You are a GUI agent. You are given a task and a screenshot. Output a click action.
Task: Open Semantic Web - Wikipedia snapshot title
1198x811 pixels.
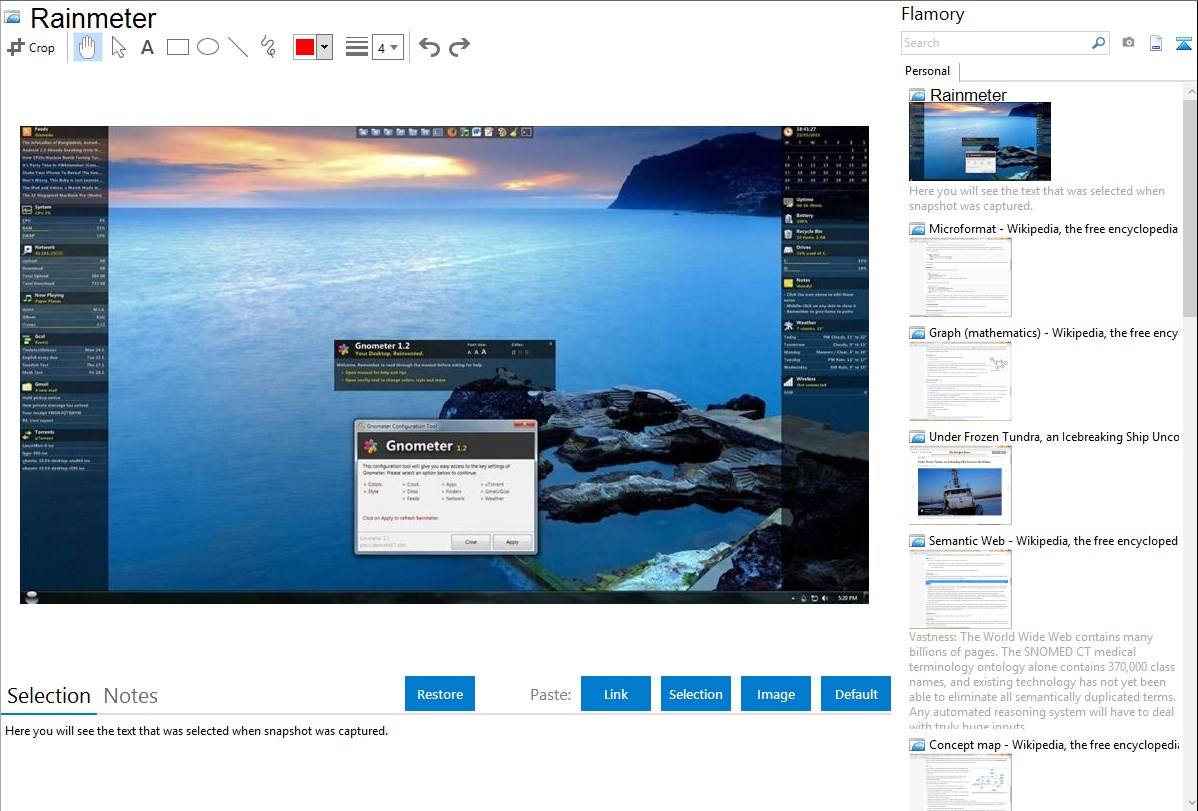pos(1053,540)
